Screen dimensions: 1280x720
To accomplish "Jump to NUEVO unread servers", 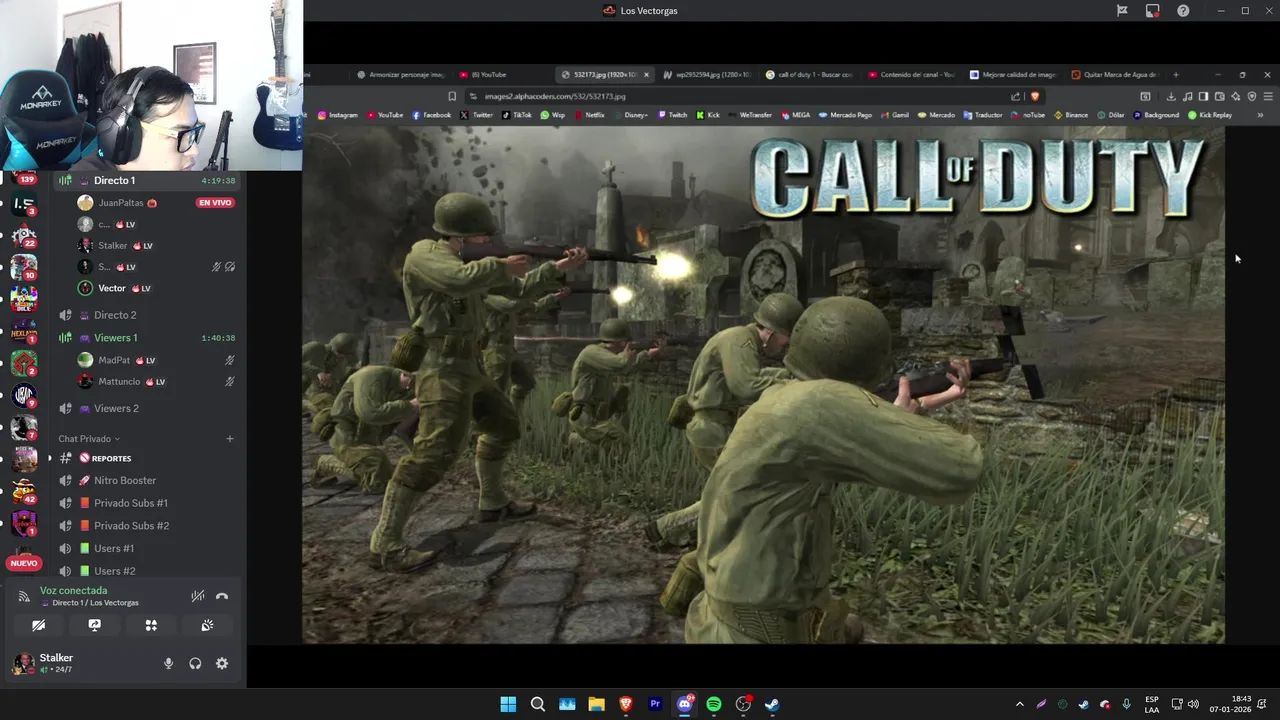I will (x=23, y=563).
